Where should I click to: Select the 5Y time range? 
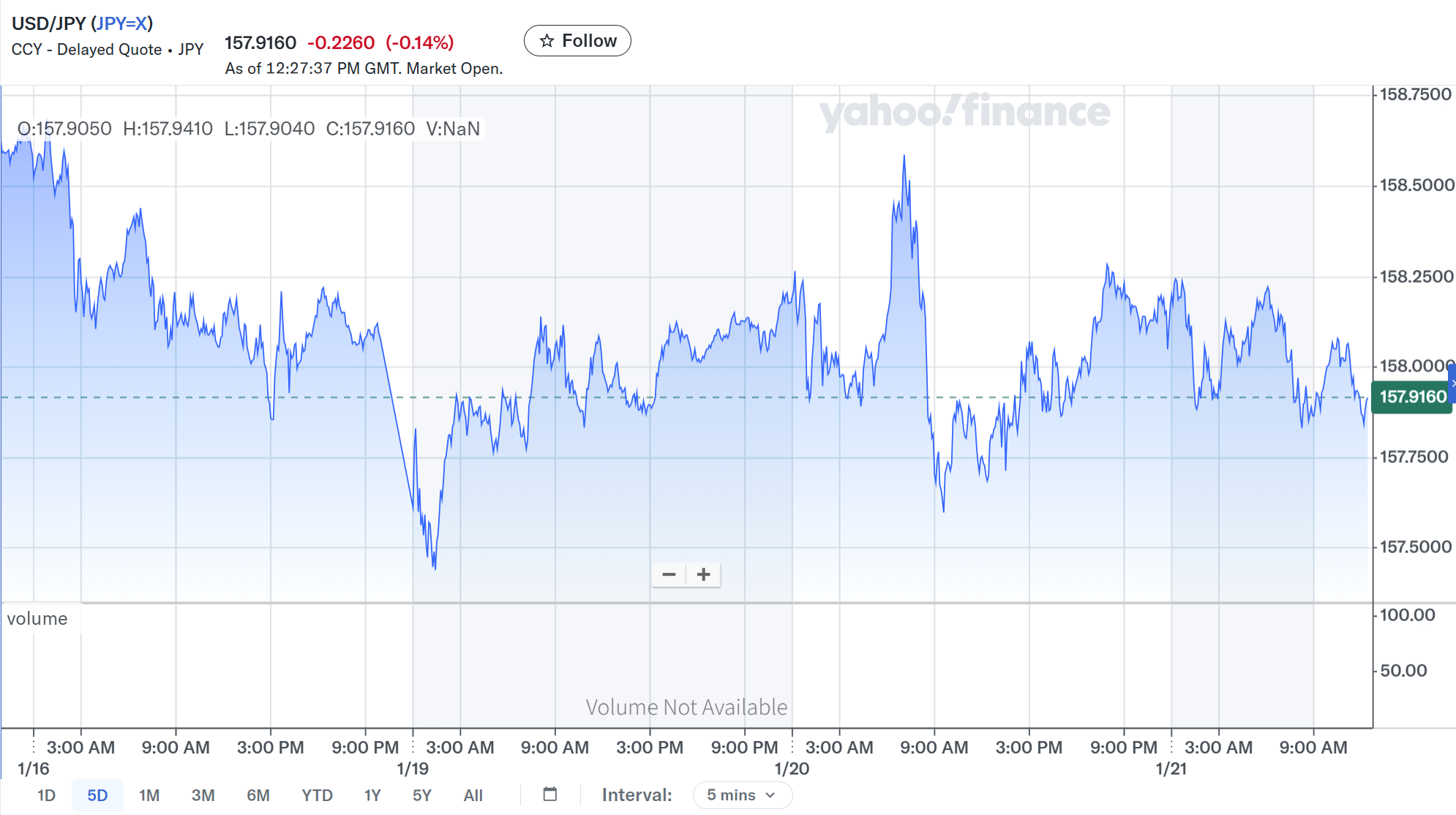coord(421,795)
